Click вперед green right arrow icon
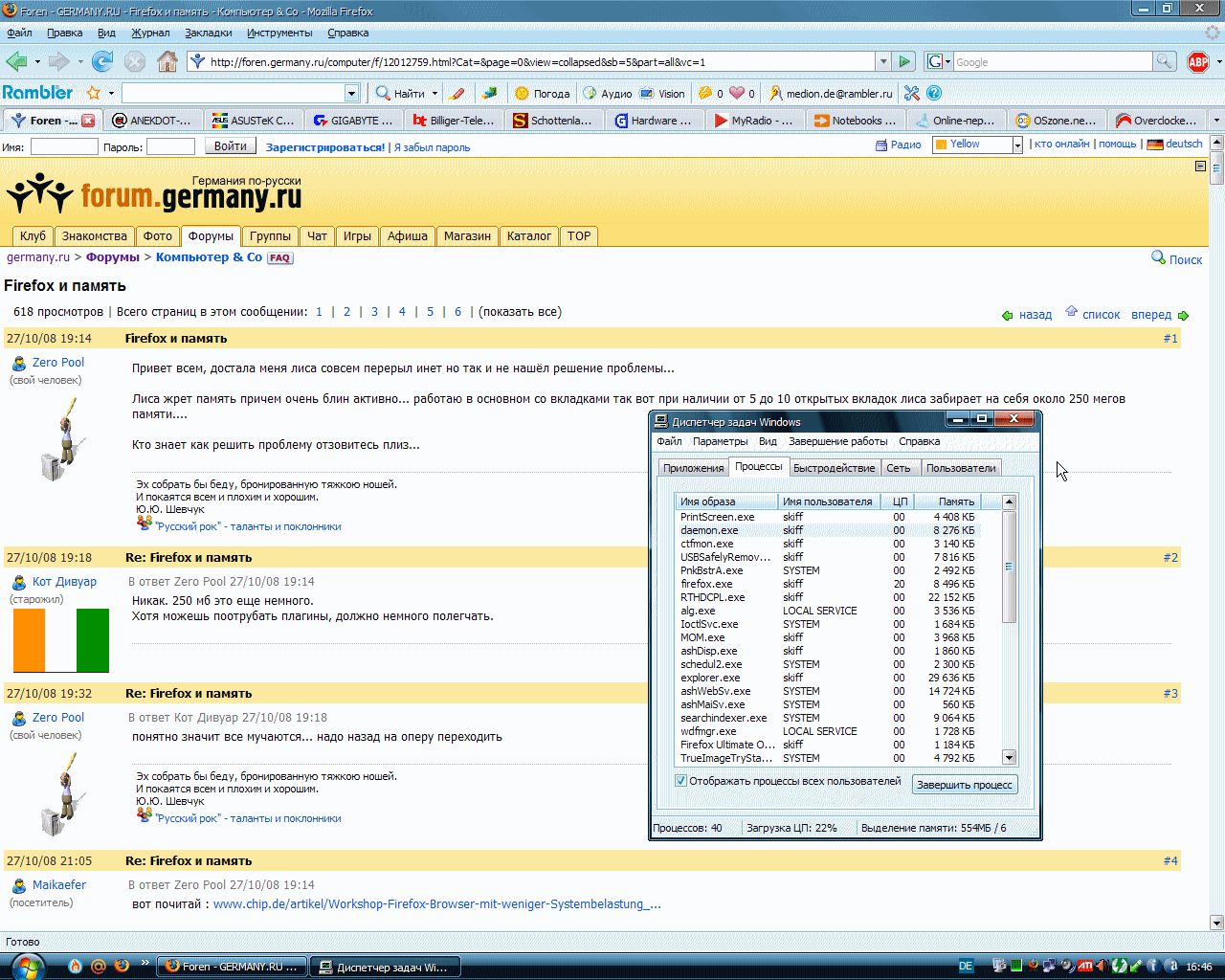 (1184, 315)
